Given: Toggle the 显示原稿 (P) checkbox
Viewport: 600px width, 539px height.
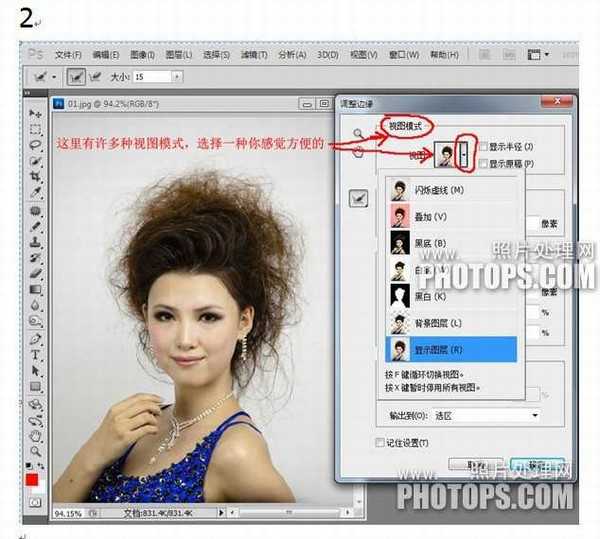Looking at the screenshot, I should tap(484, 163).
